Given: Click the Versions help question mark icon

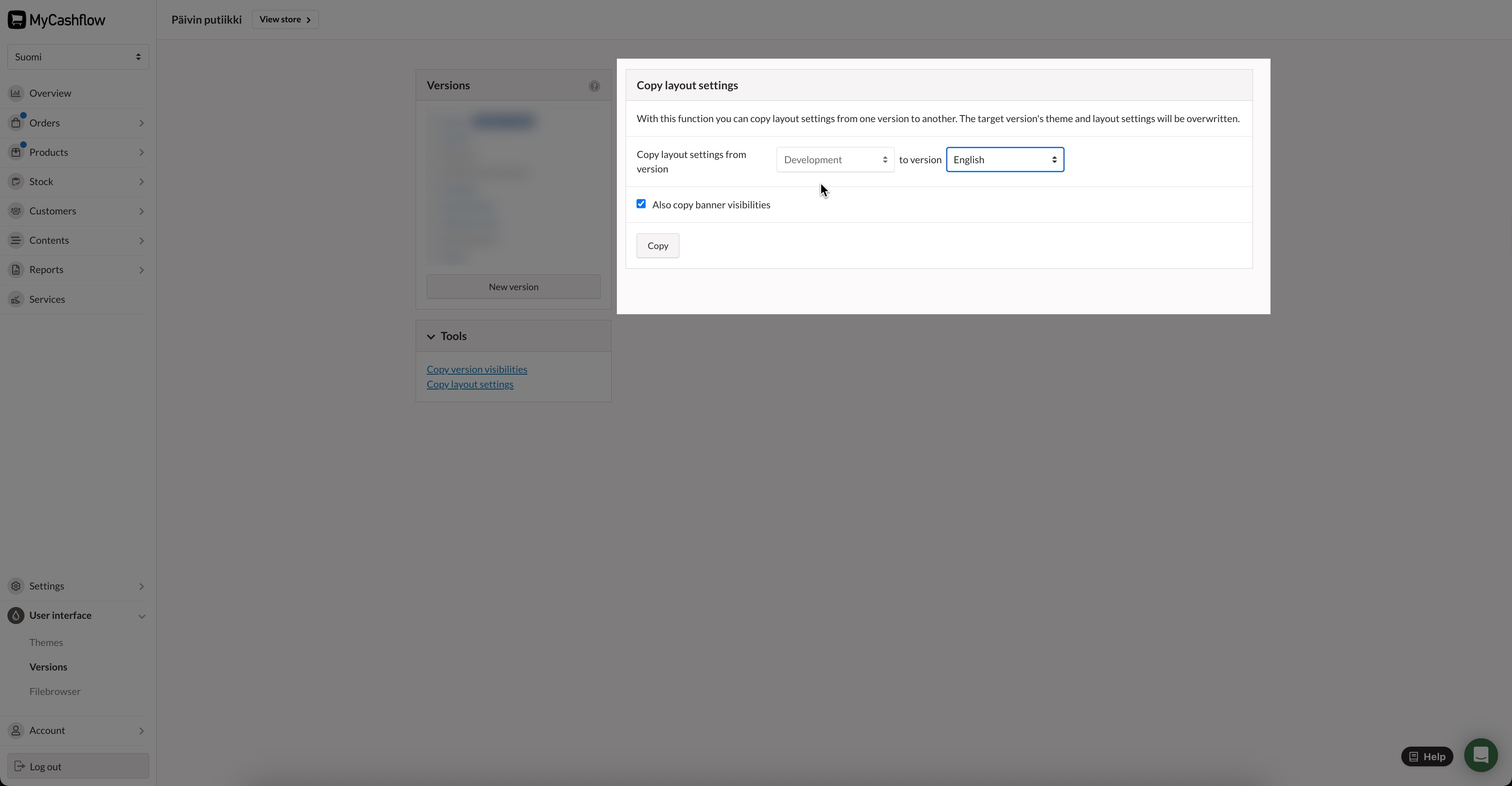Looking at the screenshot, I should 594,86.
